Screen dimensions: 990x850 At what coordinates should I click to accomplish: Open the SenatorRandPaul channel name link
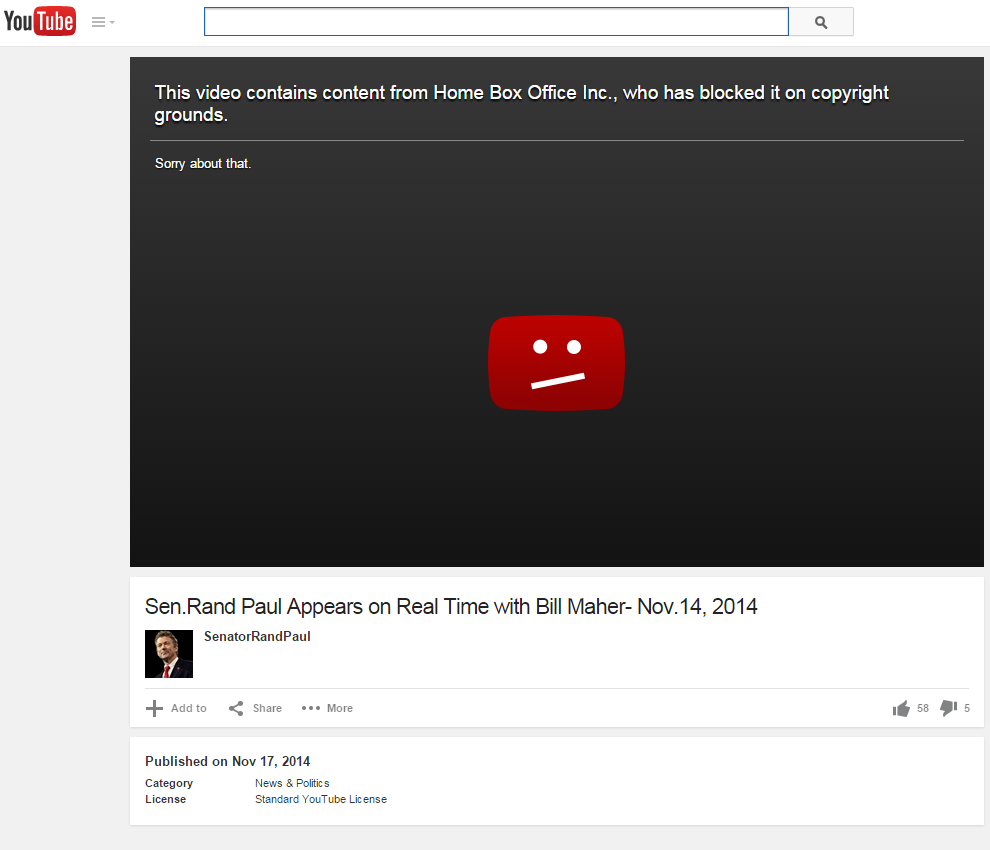coord(257,637)
